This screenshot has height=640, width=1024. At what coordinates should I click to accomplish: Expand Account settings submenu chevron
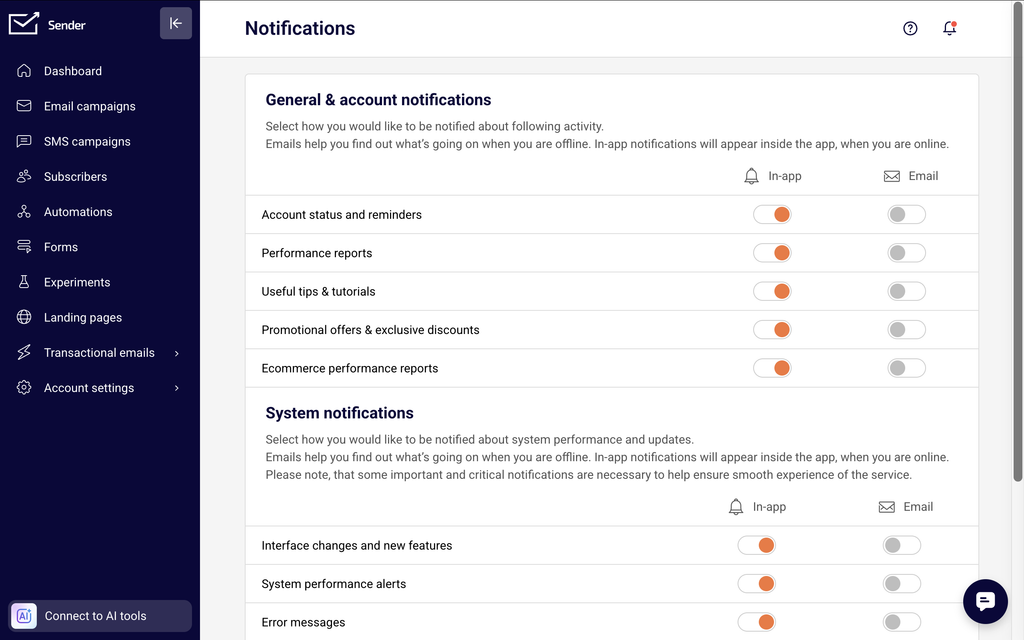pos(176,389)
